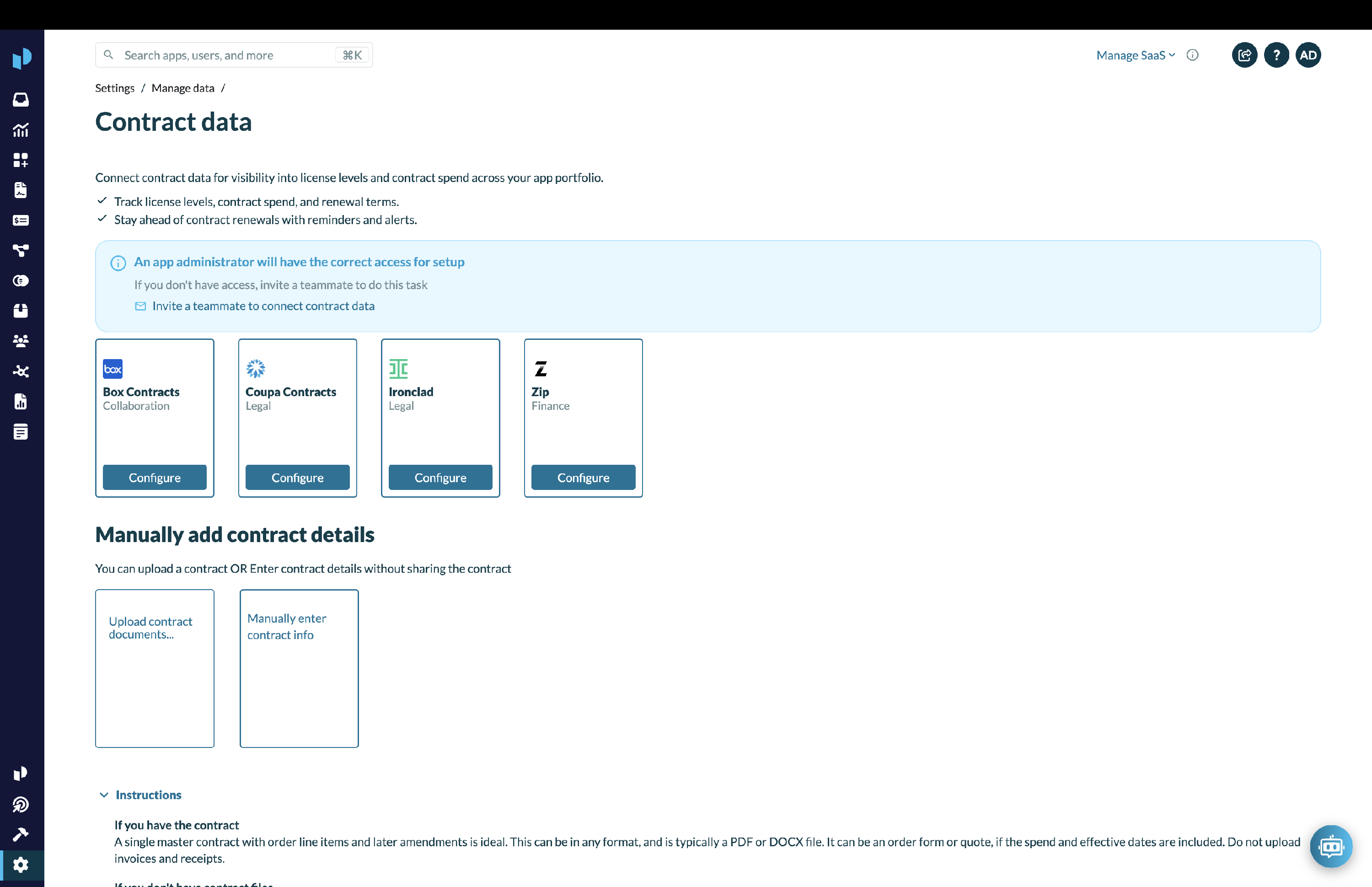The image size is (1372, 887).
Task: Click Invite a teammate to connect link
Action: 263,306
